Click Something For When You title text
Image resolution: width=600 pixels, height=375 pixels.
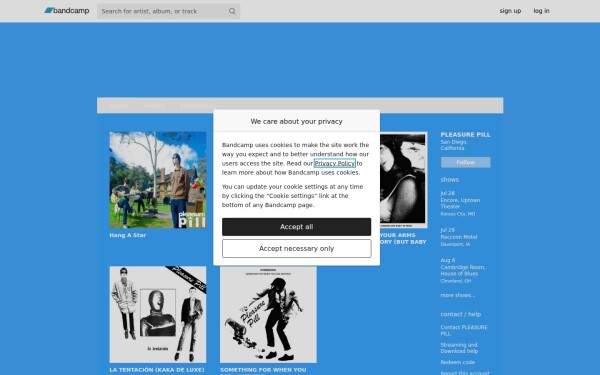[x=263, y=370]
